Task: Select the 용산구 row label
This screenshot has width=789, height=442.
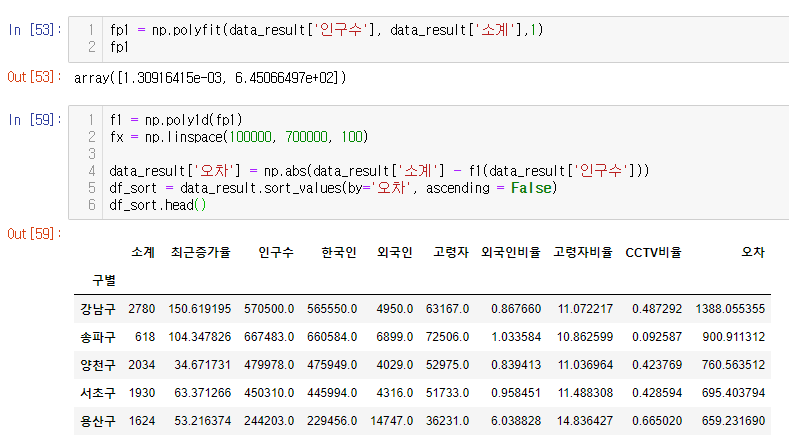Action: (x=98, y=421)
